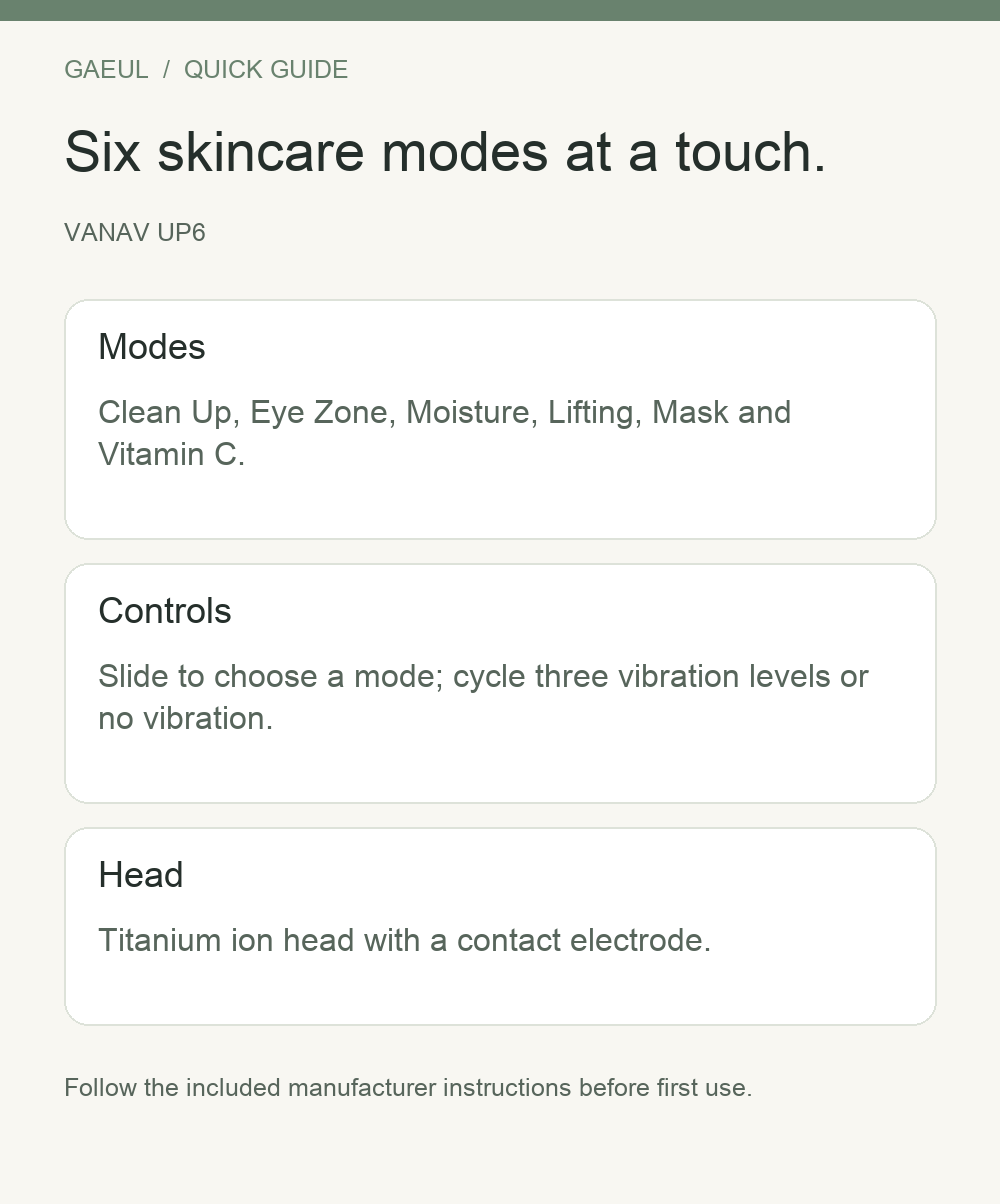Click the 'no vibration.' text line
The image size is (1000, 1204).
click(186, 718)
